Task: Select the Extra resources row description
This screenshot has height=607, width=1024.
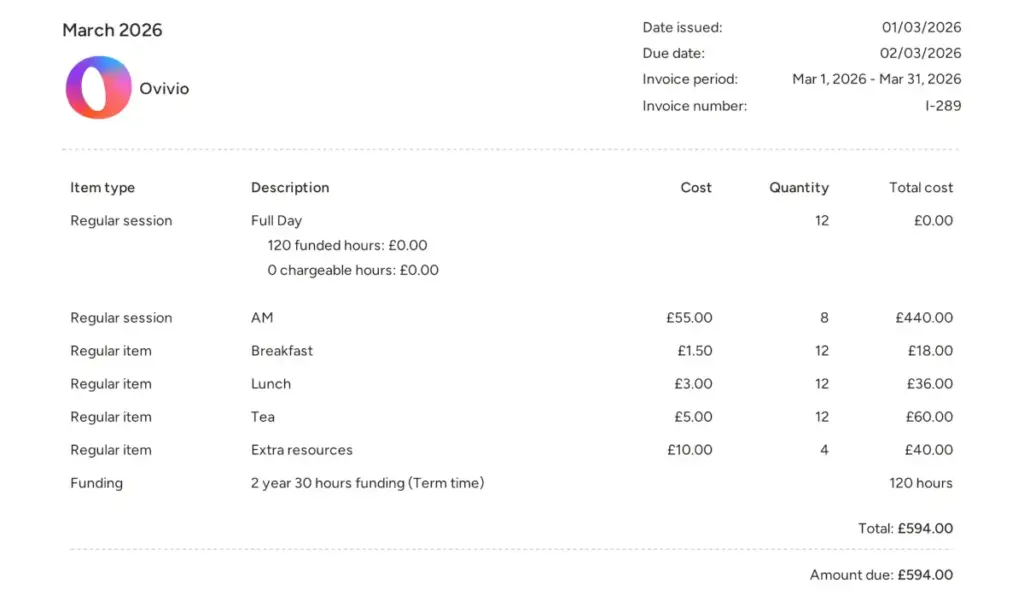Action: pos(301,450)
